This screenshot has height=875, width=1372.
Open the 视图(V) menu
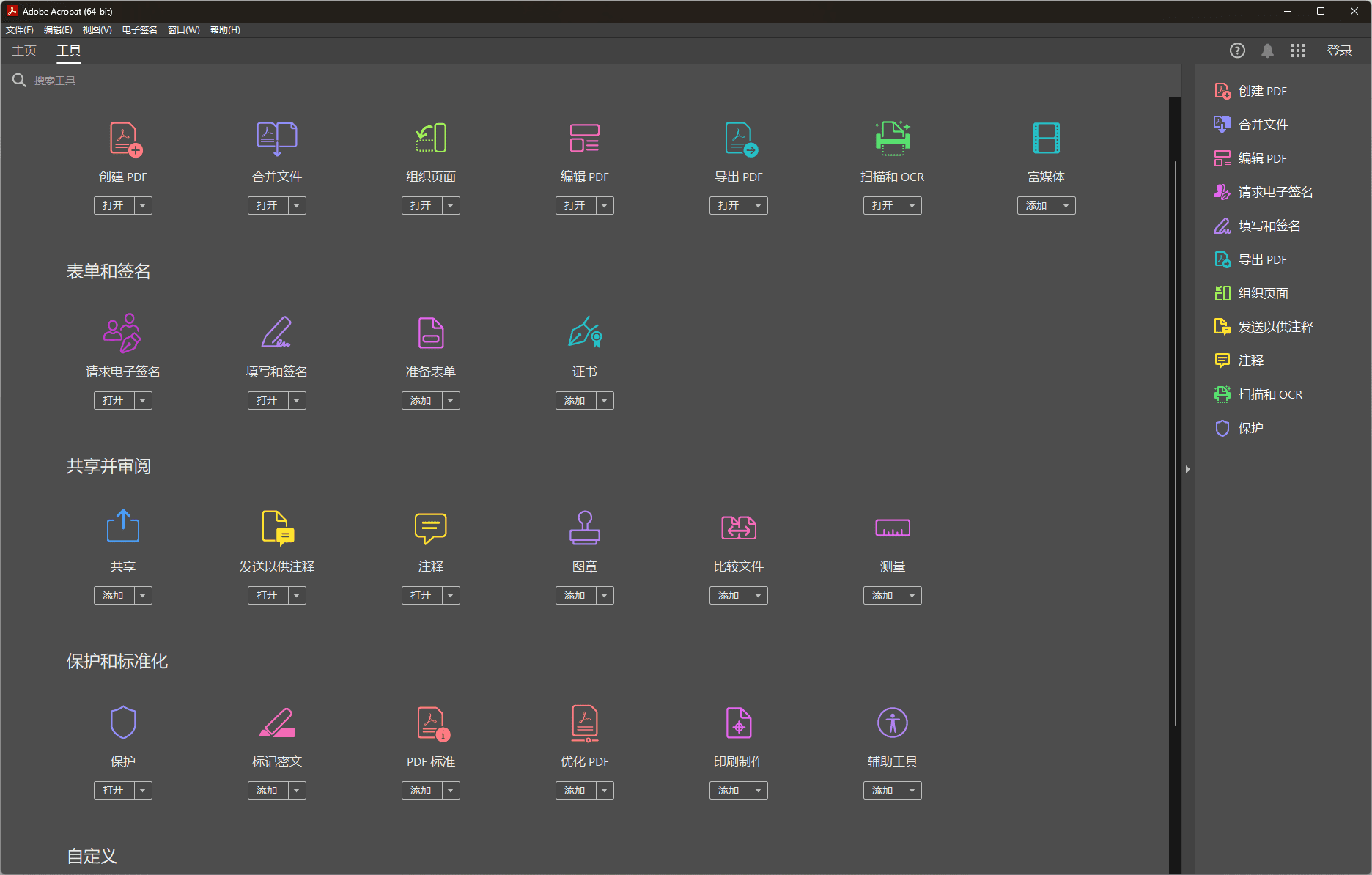tap(97, 30)
